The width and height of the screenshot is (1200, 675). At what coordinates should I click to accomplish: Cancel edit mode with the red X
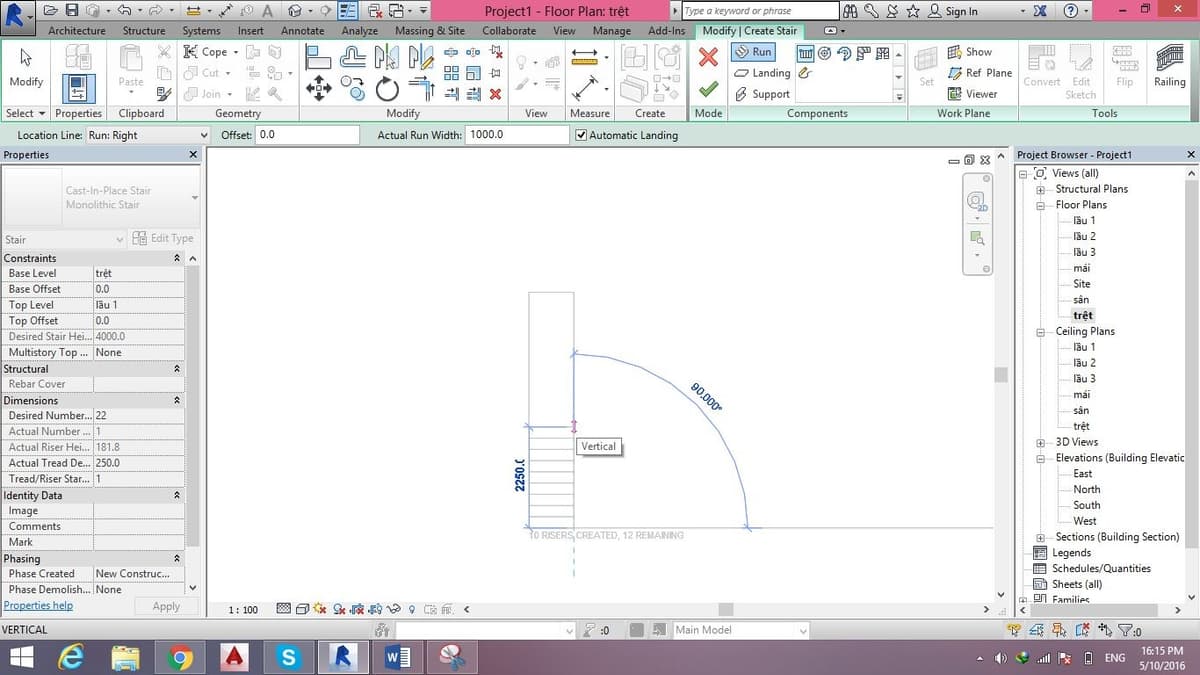(x=708, y=57)
